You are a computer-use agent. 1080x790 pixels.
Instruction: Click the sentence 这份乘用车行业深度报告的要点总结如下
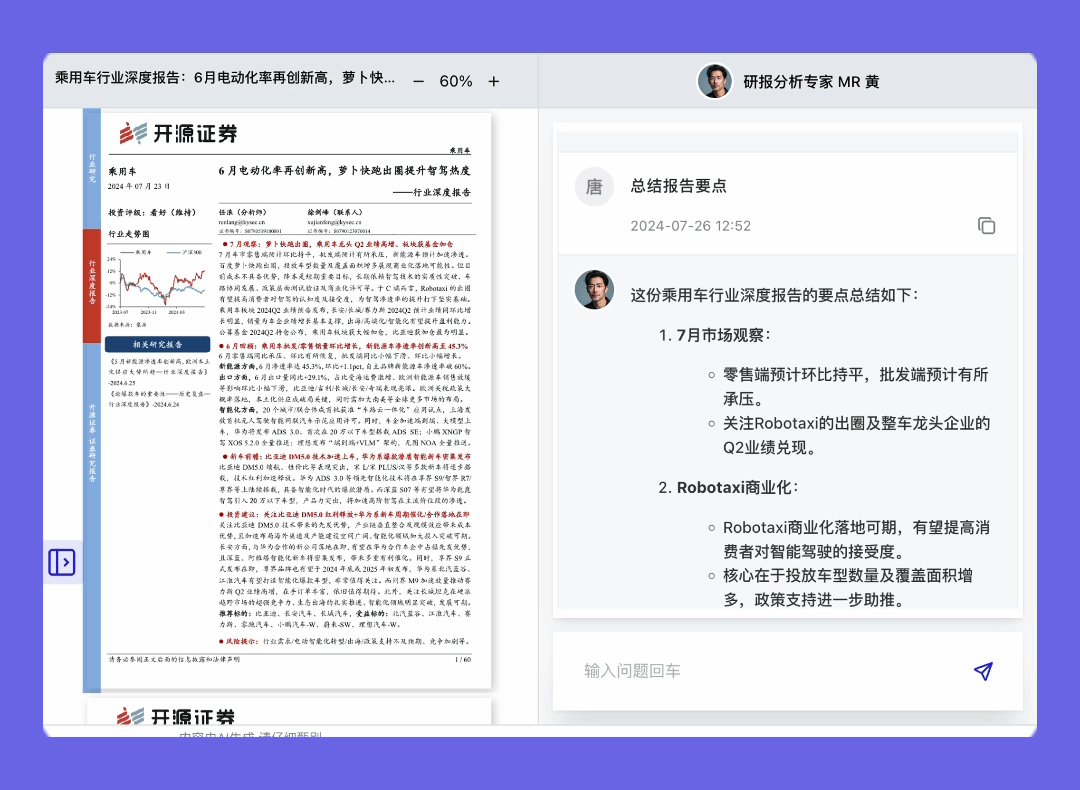pos(774,295)
